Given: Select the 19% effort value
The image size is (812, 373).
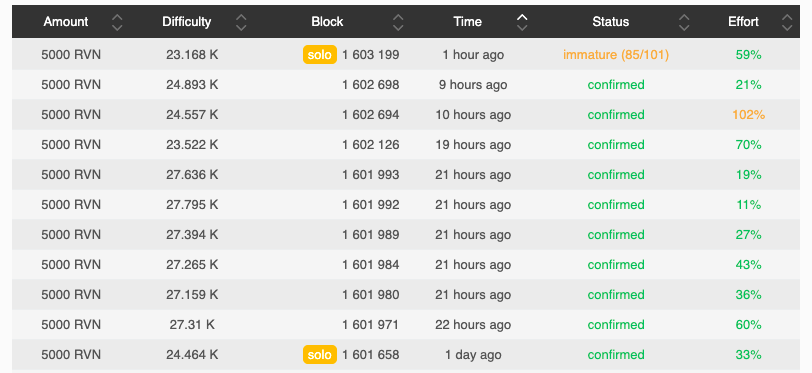Looking at the screenshot, I should [x=748, y=175].
